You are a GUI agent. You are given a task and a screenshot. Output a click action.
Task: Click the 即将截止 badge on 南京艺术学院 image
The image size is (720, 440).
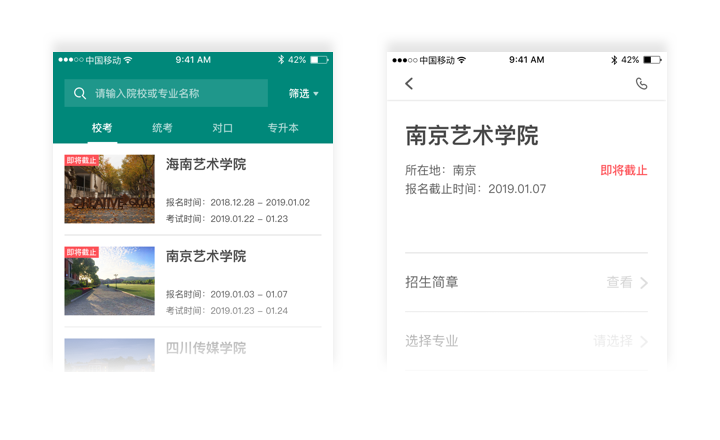[x=81, y=252]
